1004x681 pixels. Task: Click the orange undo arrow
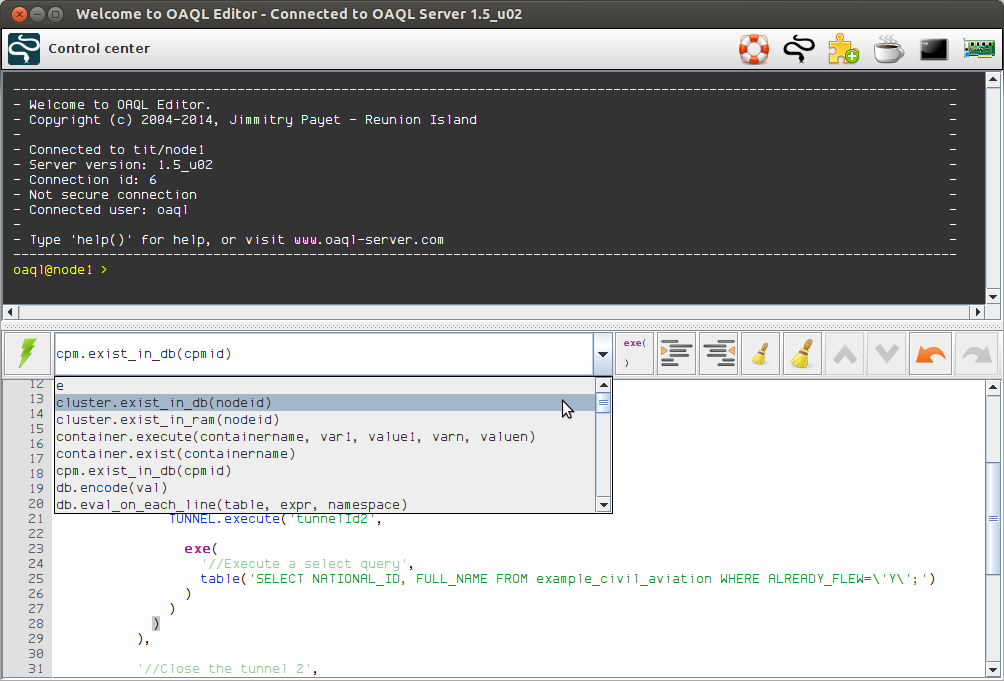pos(929,354)
